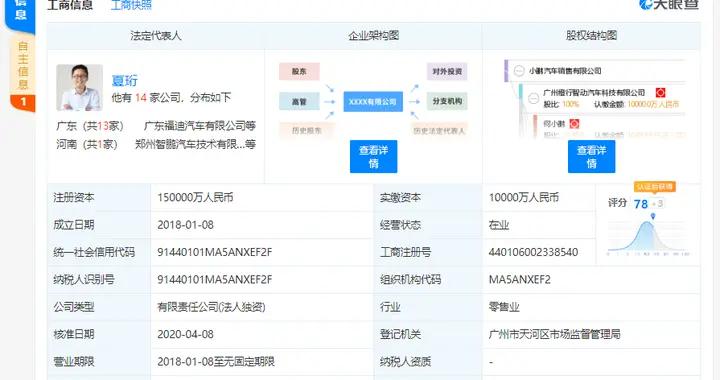
Task: Click the 法定代表人 column header
Action: (156, 36)
